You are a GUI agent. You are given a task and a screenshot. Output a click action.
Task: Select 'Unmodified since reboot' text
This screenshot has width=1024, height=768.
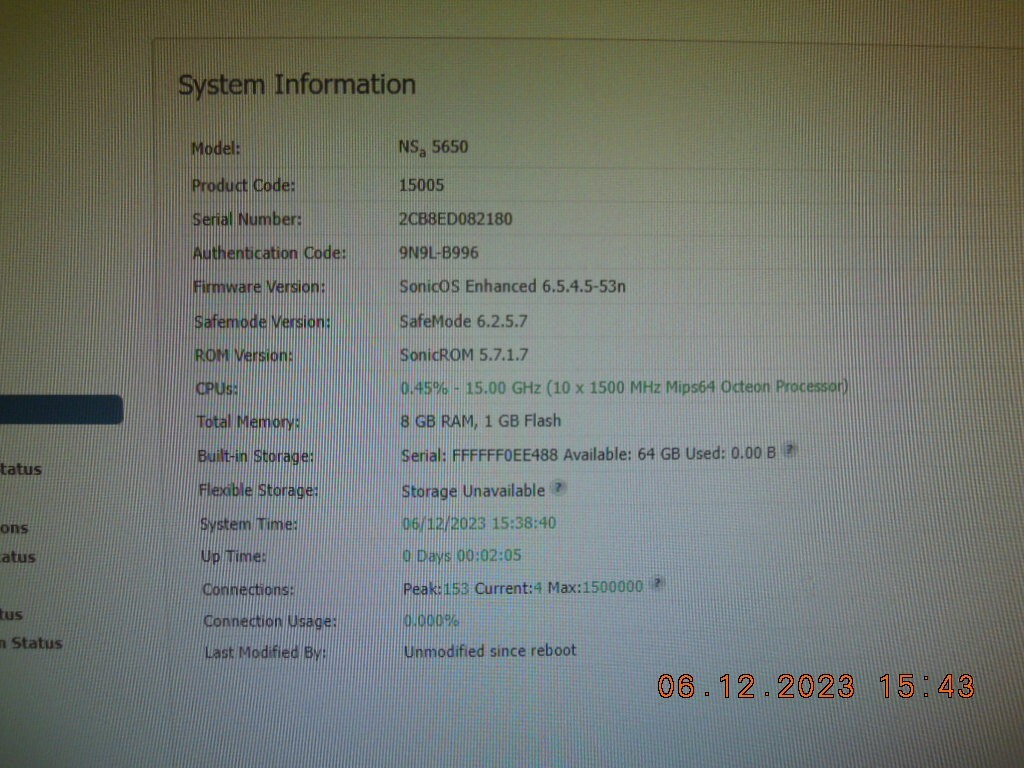[490, 651]
